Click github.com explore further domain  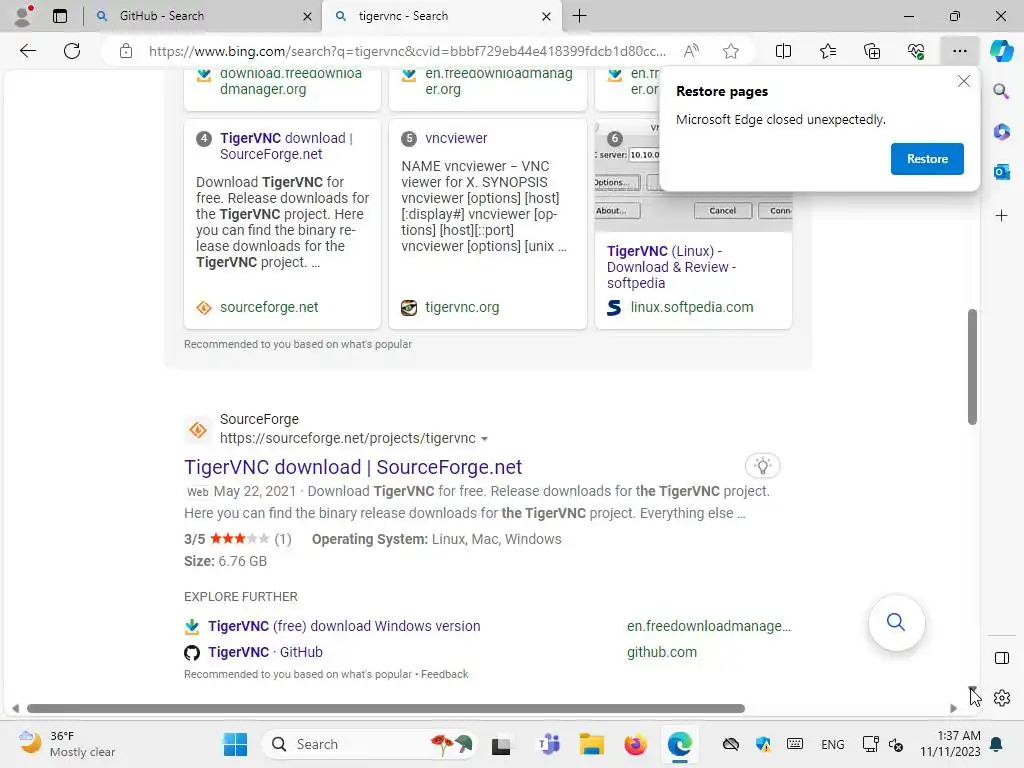(662, 652)
